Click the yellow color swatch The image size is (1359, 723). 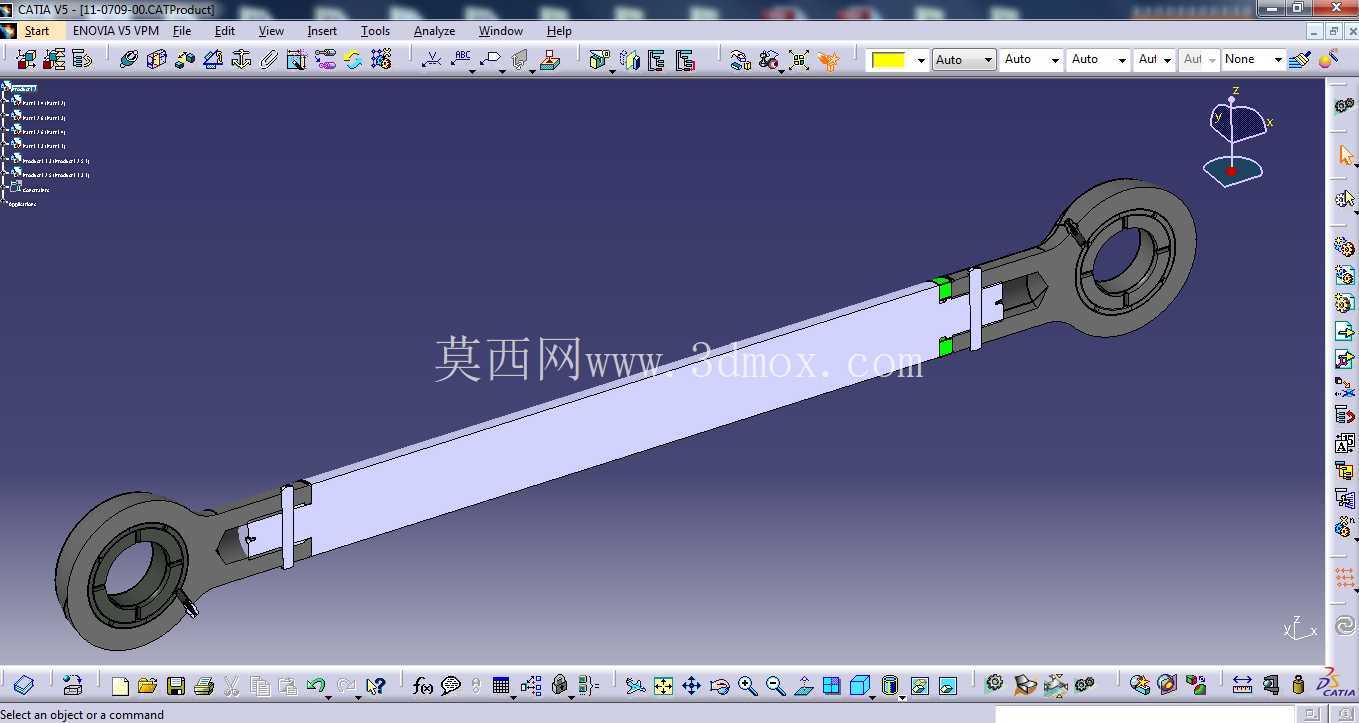tap(888, 60)
